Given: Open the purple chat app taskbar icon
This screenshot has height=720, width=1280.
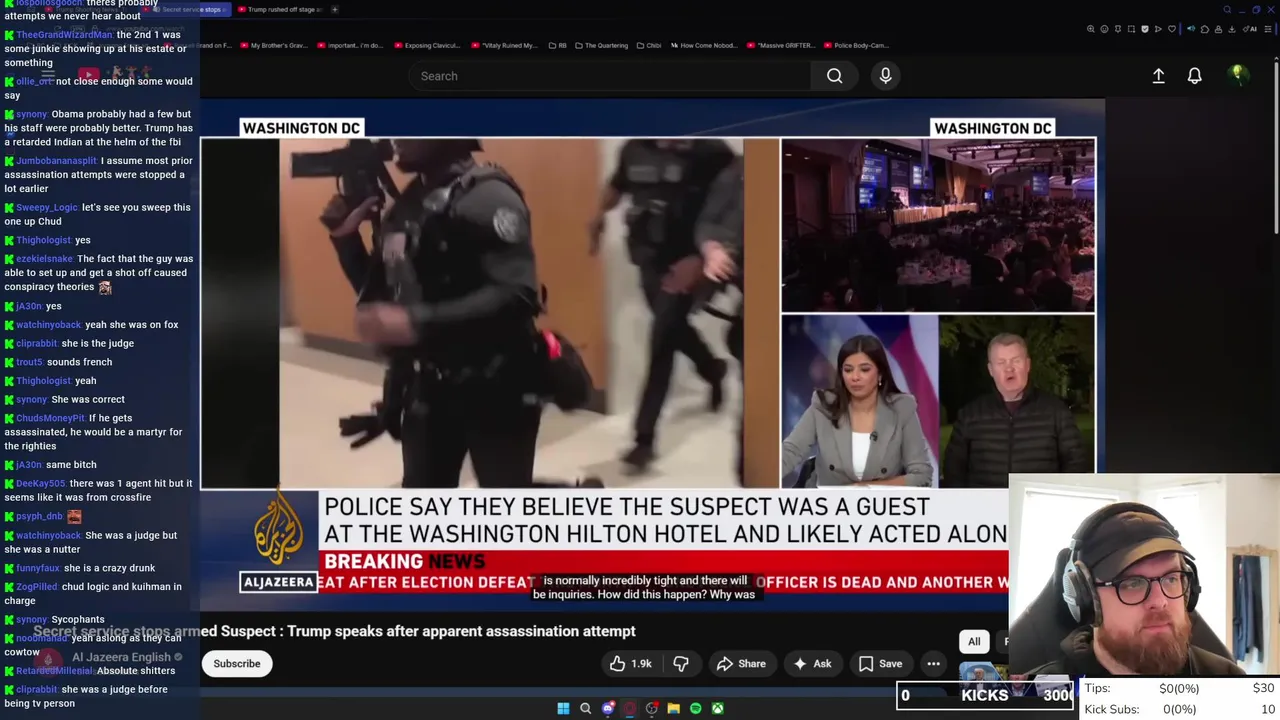Looking at the screenshot, I should pos(607,708).
